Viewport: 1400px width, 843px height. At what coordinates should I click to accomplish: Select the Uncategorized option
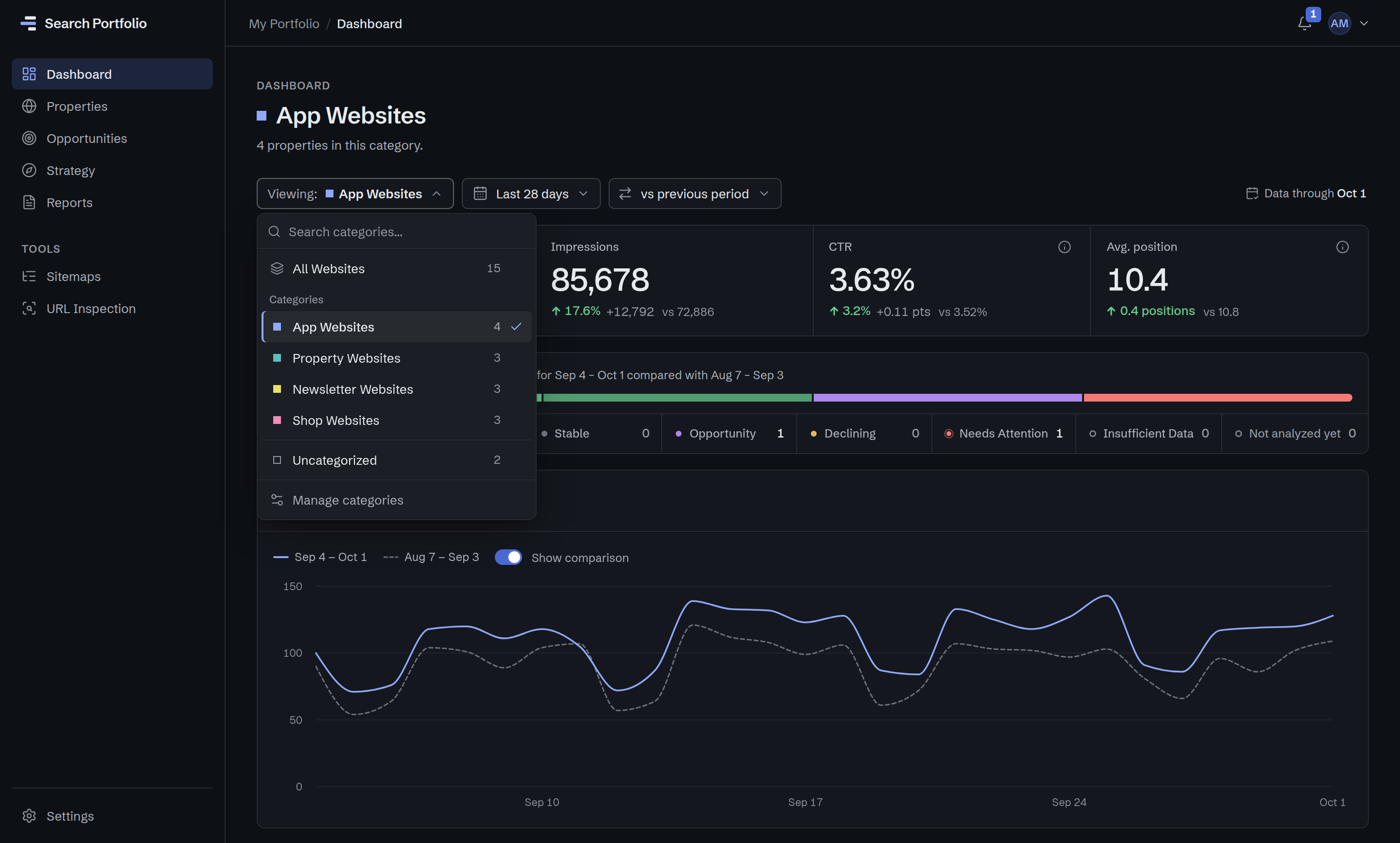click(x=397, y=460)
